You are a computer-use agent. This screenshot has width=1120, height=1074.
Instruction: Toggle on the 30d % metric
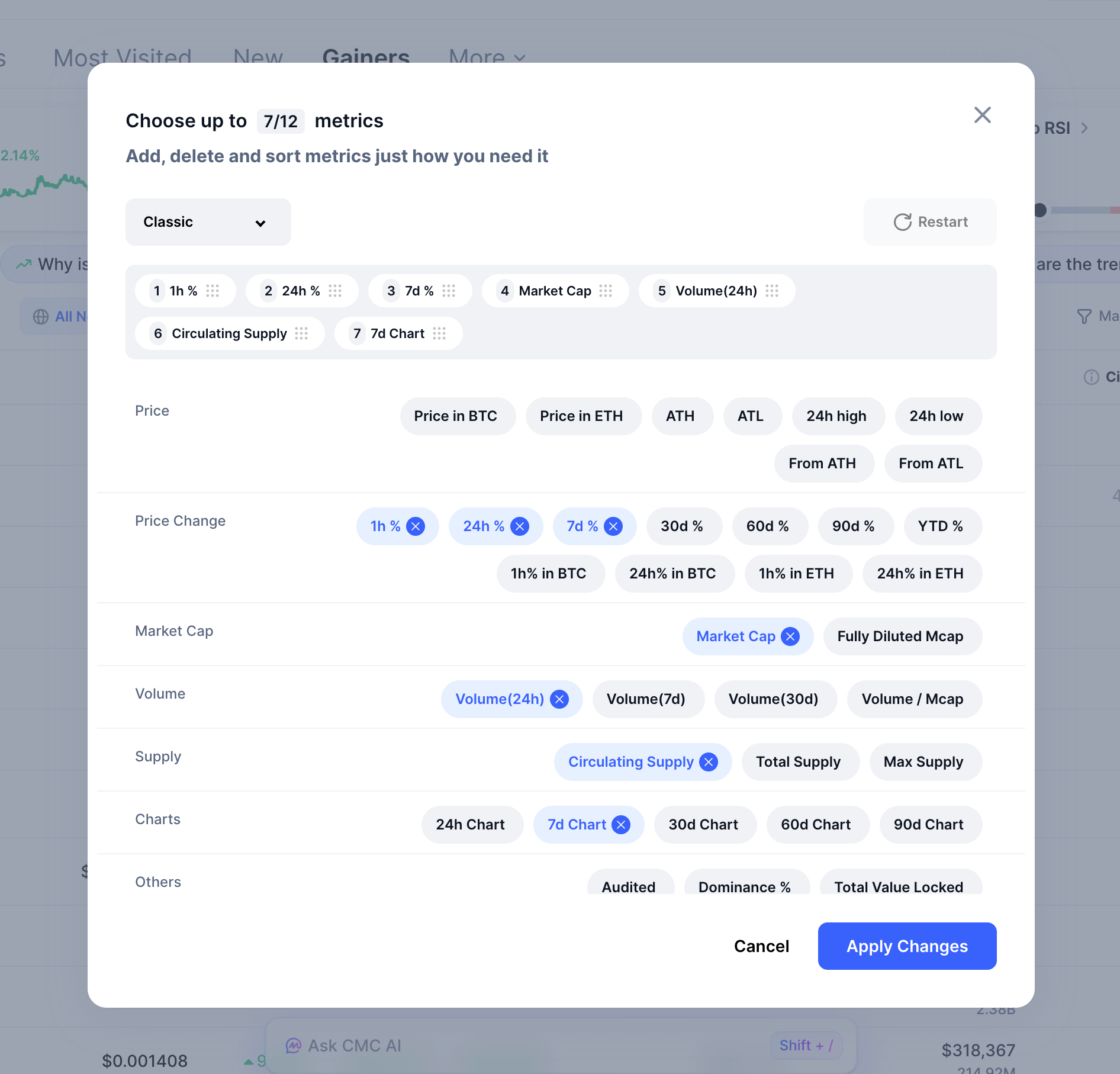[682, 526]
